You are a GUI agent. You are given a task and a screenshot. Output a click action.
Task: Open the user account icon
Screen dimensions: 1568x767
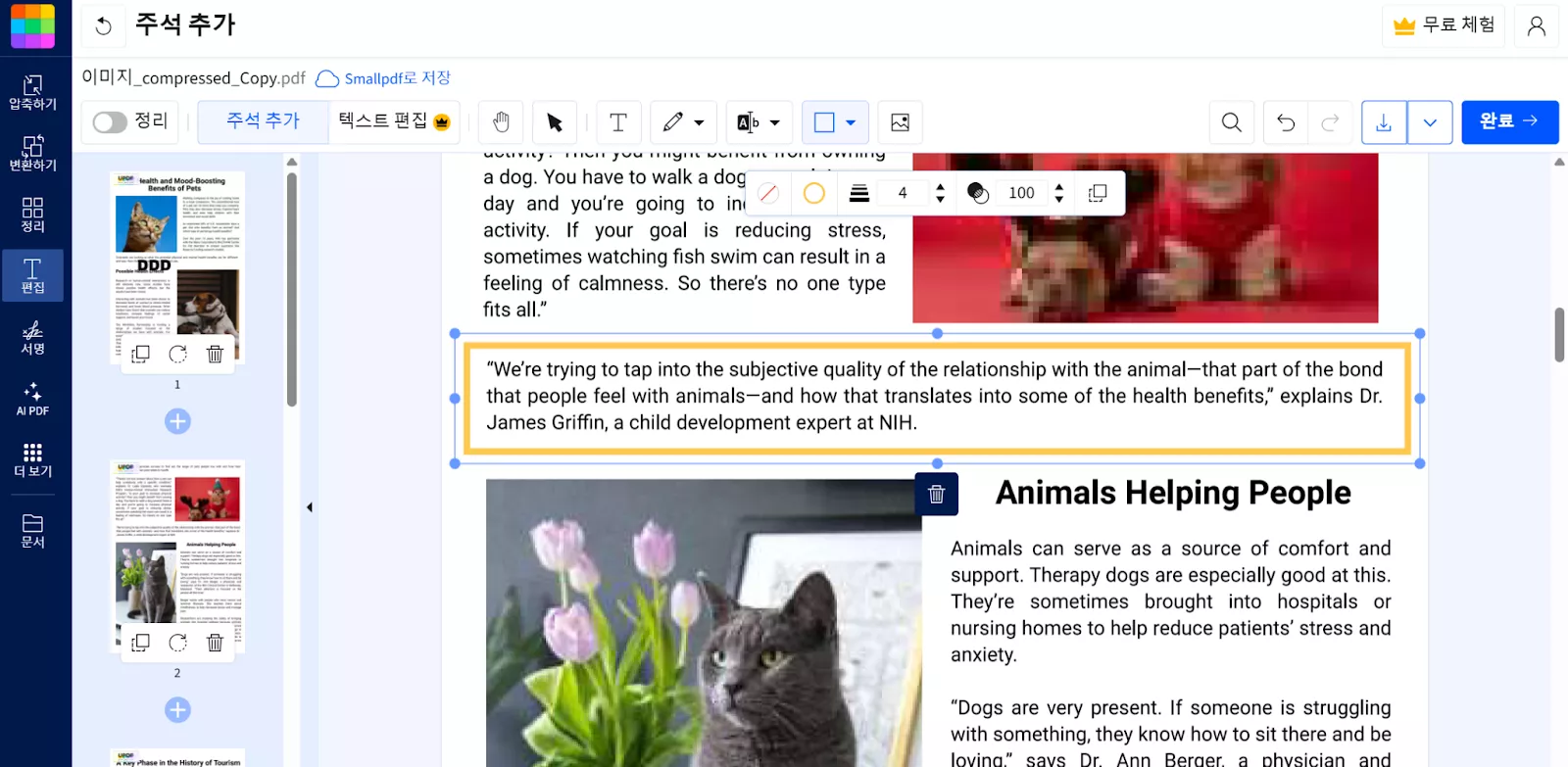pos(1537,26)
